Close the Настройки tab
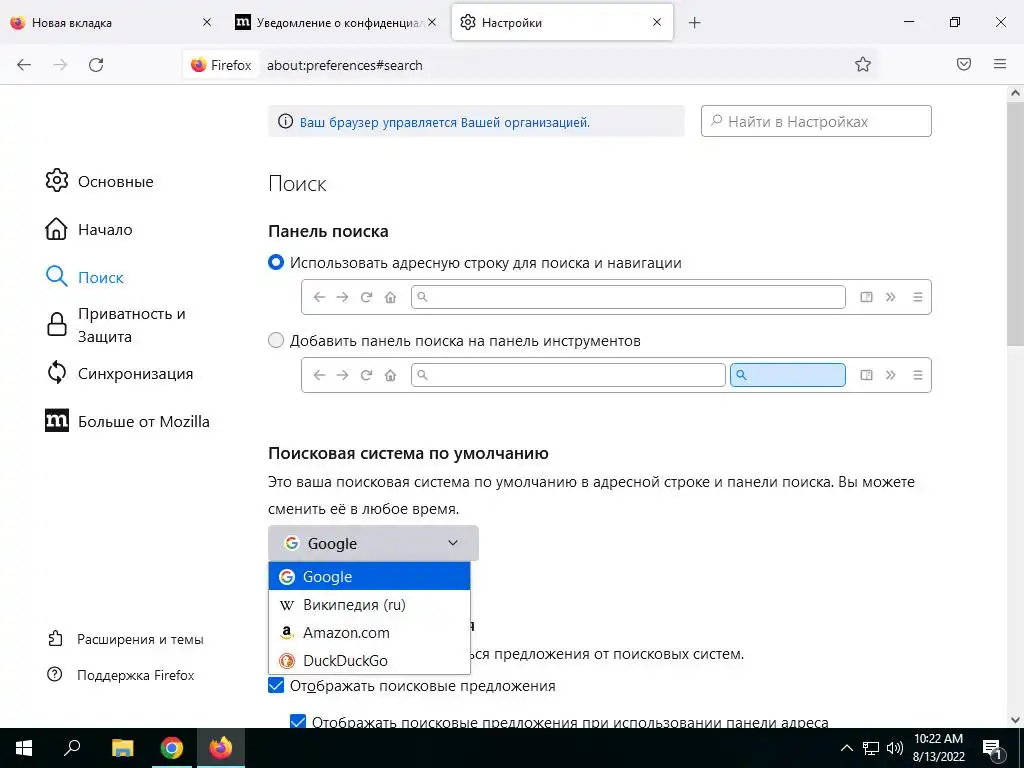Screen dimensions: 1024x768 point(657,22)
